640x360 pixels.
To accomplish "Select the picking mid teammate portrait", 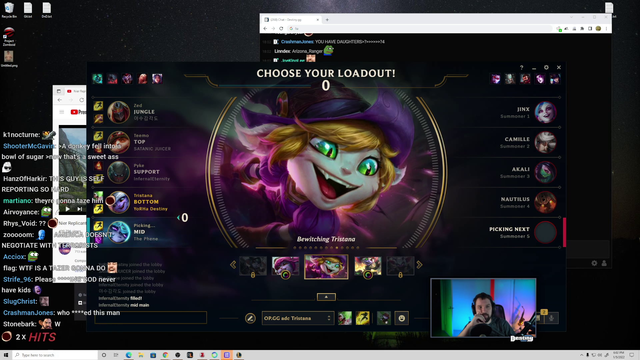I will click(118, 232).
